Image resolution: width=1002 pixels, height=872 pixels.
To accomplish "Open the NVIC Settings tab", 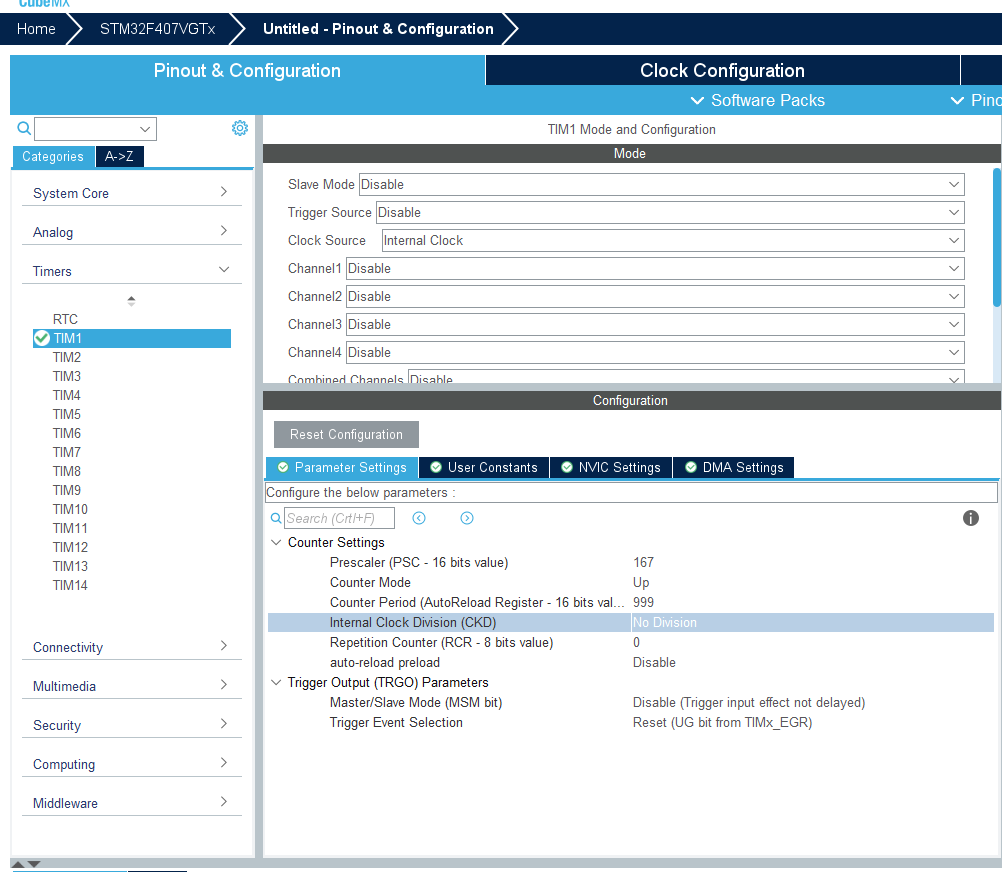I will point(611,468).
